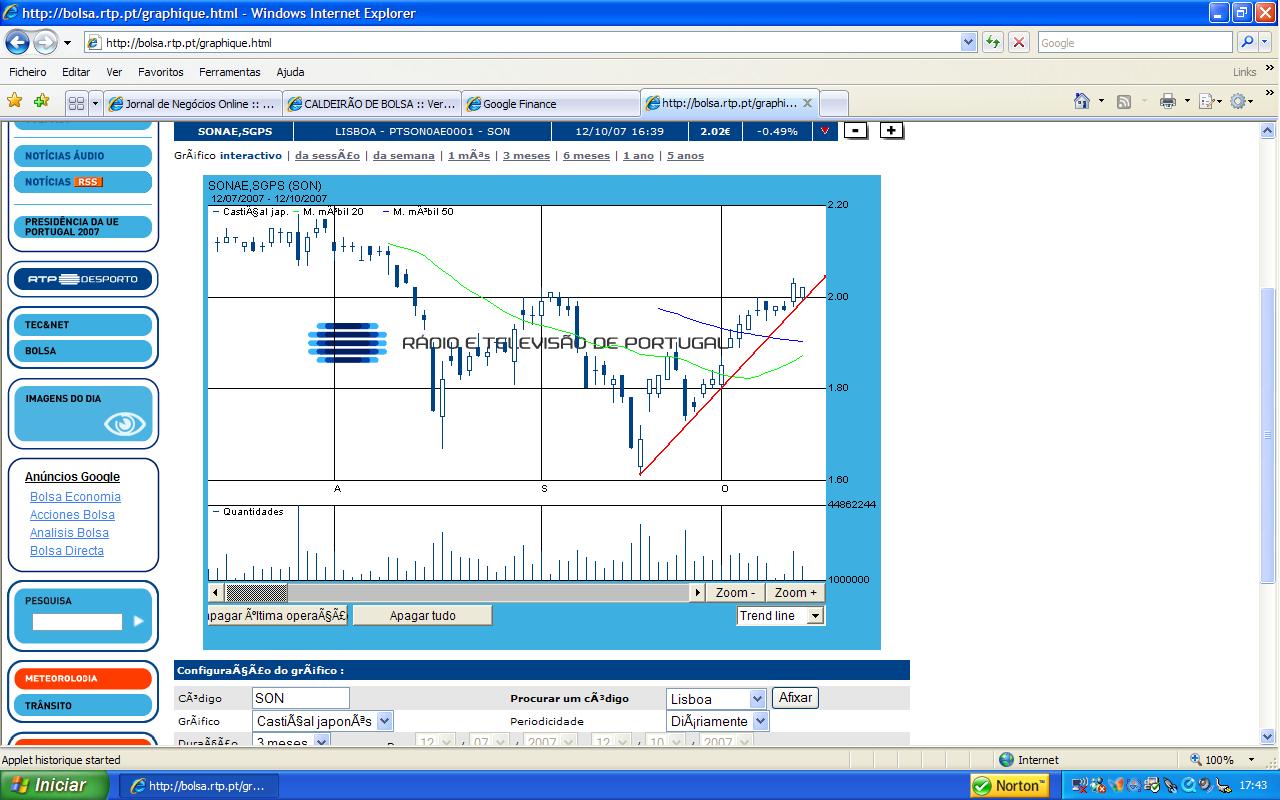Image resolution: width=1280 pixels, height=800 pixels.
Task: Click the Notícias RSS badge
Action: pos(89,182)
